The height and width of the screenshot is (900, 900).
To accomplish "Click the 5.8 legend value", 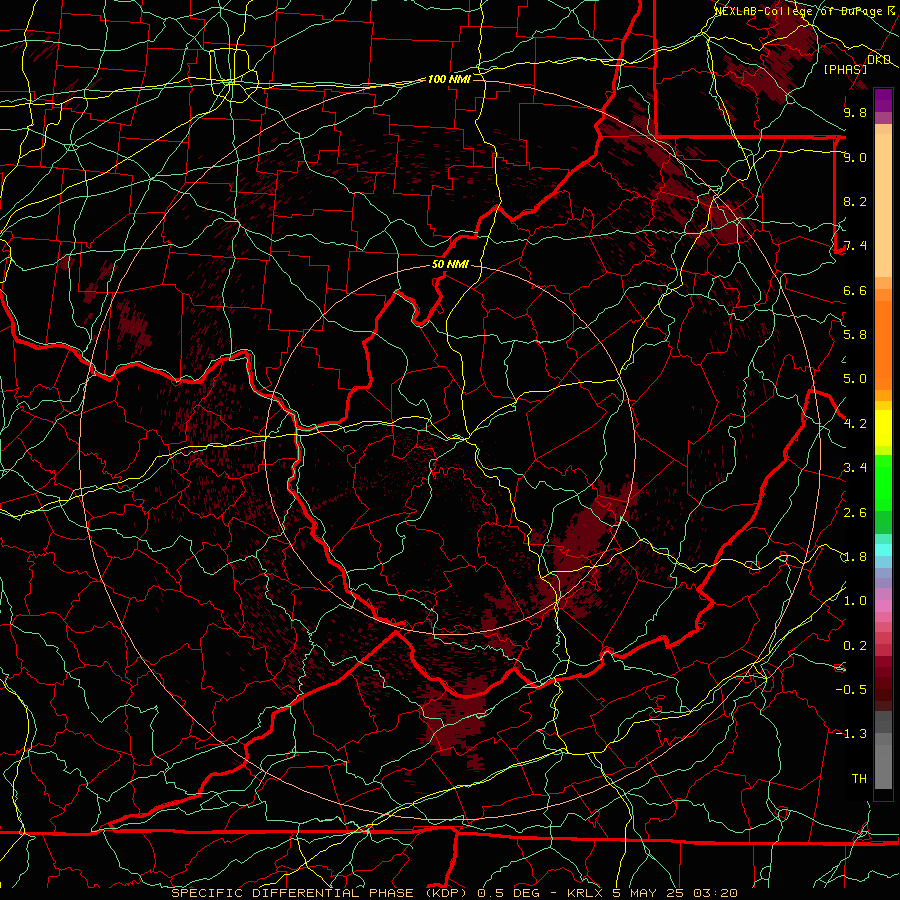I will (855, 335).
